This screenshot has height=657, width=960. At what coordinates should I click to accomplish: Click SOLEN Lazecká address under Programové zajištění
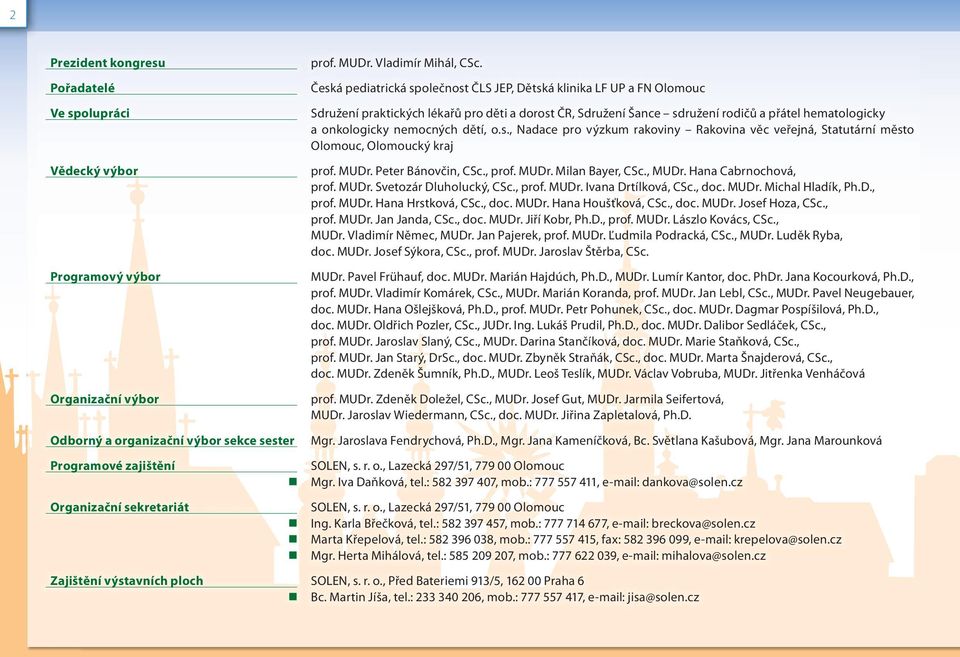437,466
